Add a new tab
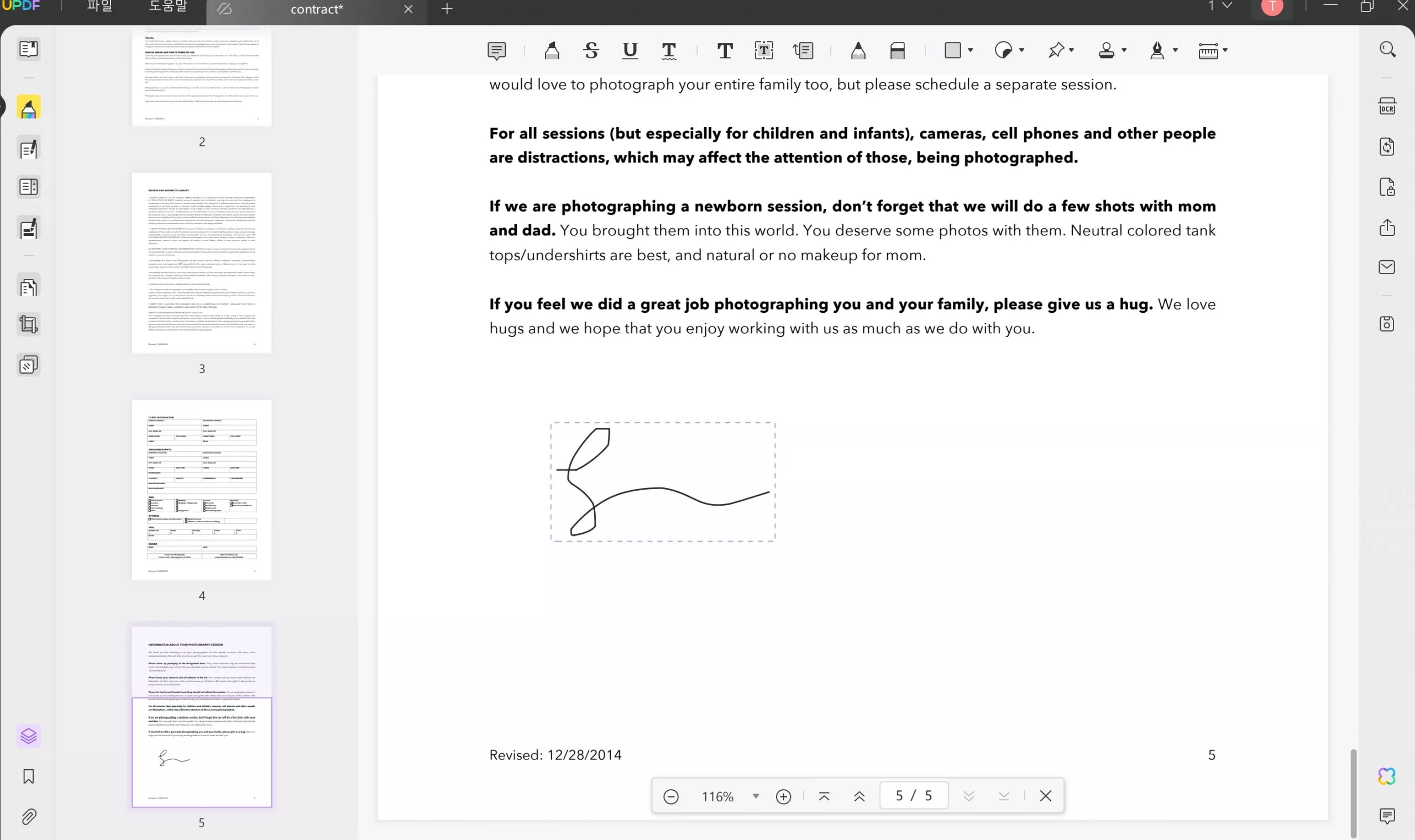The width and height of the screenshot is (1415, 840). [x=447, y=8]
